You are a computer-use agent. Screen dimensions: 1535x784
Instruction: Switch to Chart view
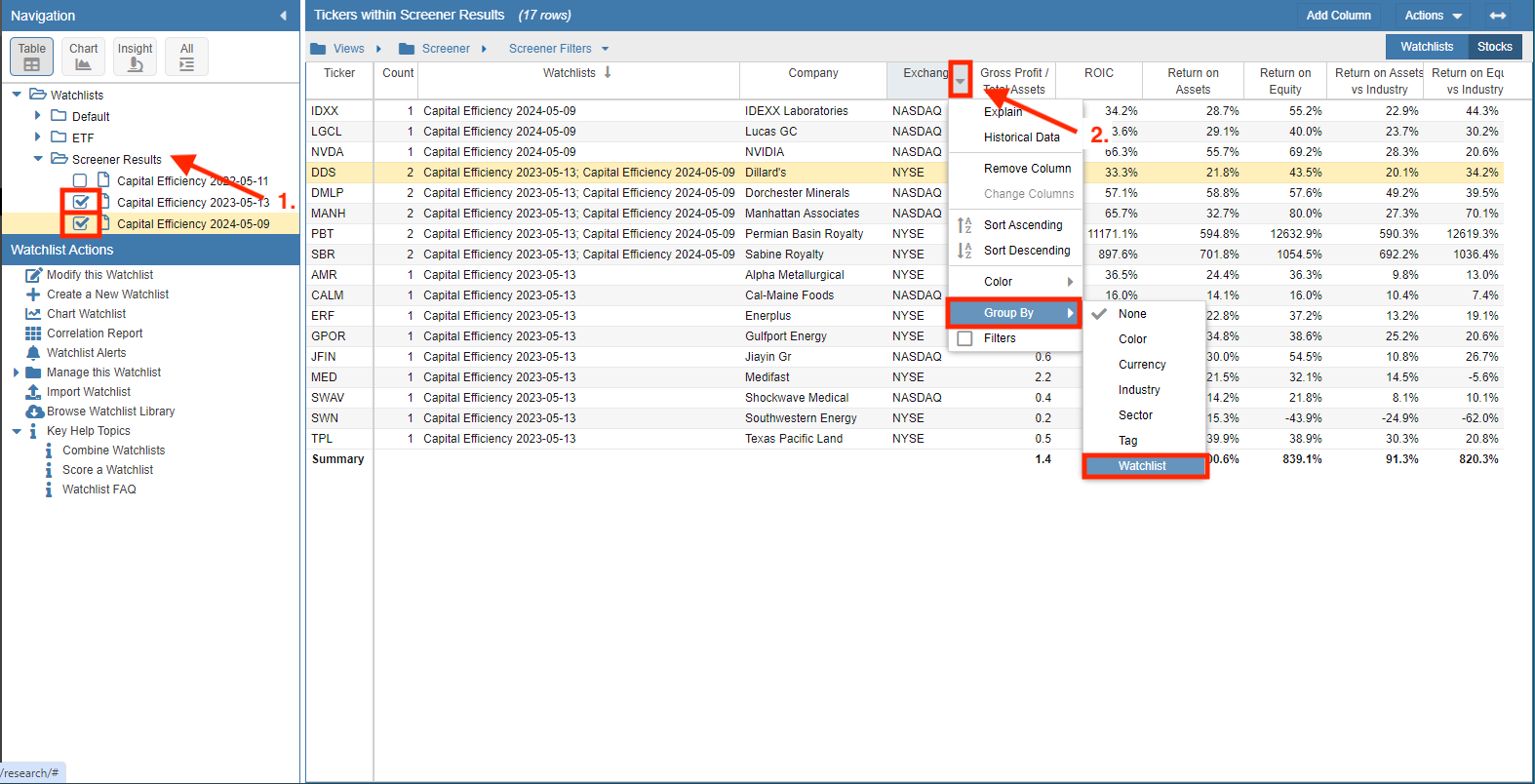(83, 57)
